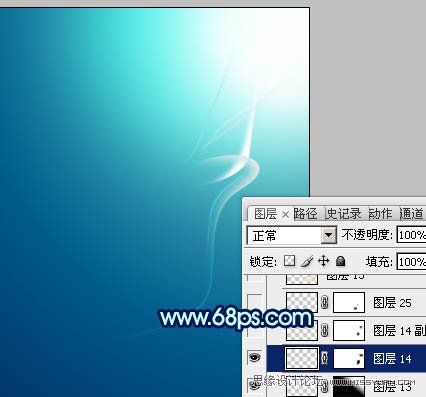
Task: Click the mask link chain on 图层 14 副本
Action: tap(324, 331)
